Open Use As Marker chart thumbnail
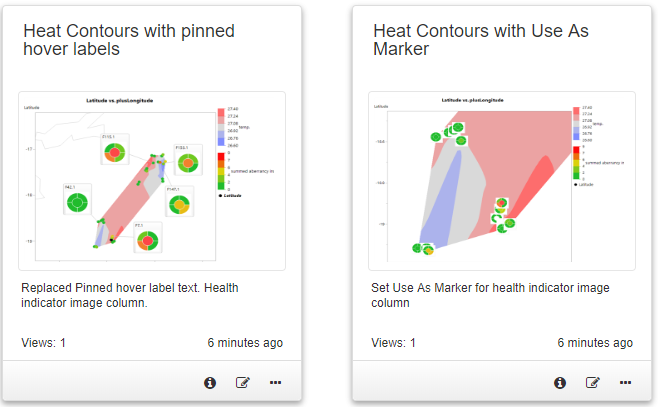This screenshot has height=407, width=658. (x=502, y=180)
